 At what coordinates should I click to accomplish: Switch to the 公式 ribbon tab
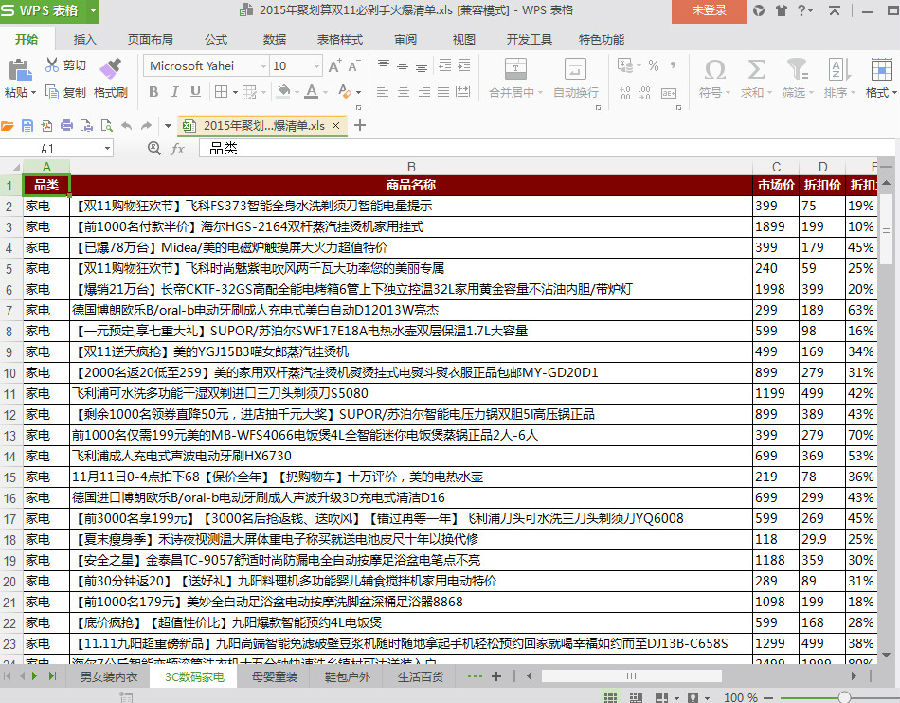216,40
